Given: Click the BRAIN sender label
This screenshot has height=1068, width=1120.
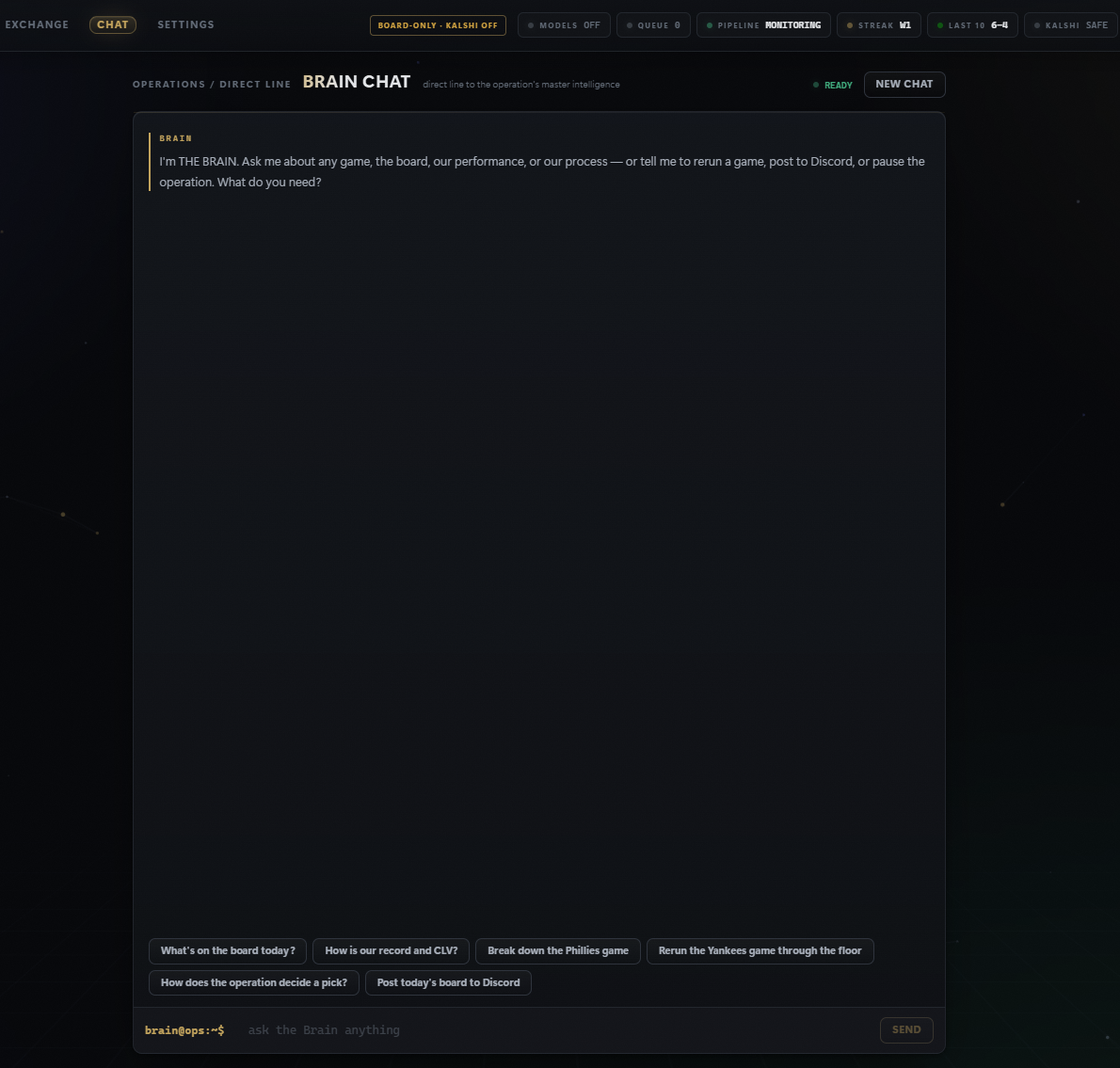Looking at the screenshot, I should click(x=176, y=138).
